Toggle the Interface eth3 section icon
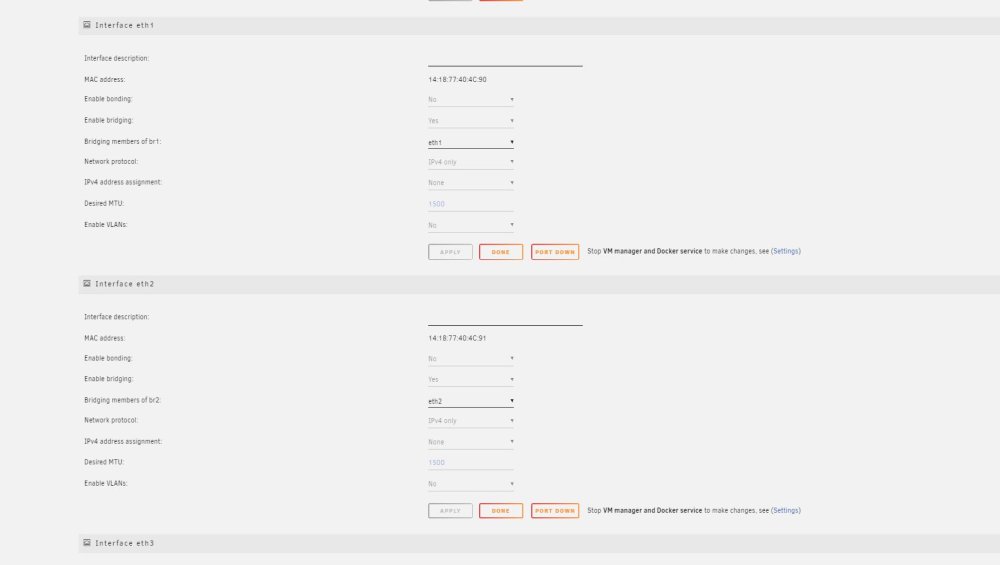 [87, 543]
